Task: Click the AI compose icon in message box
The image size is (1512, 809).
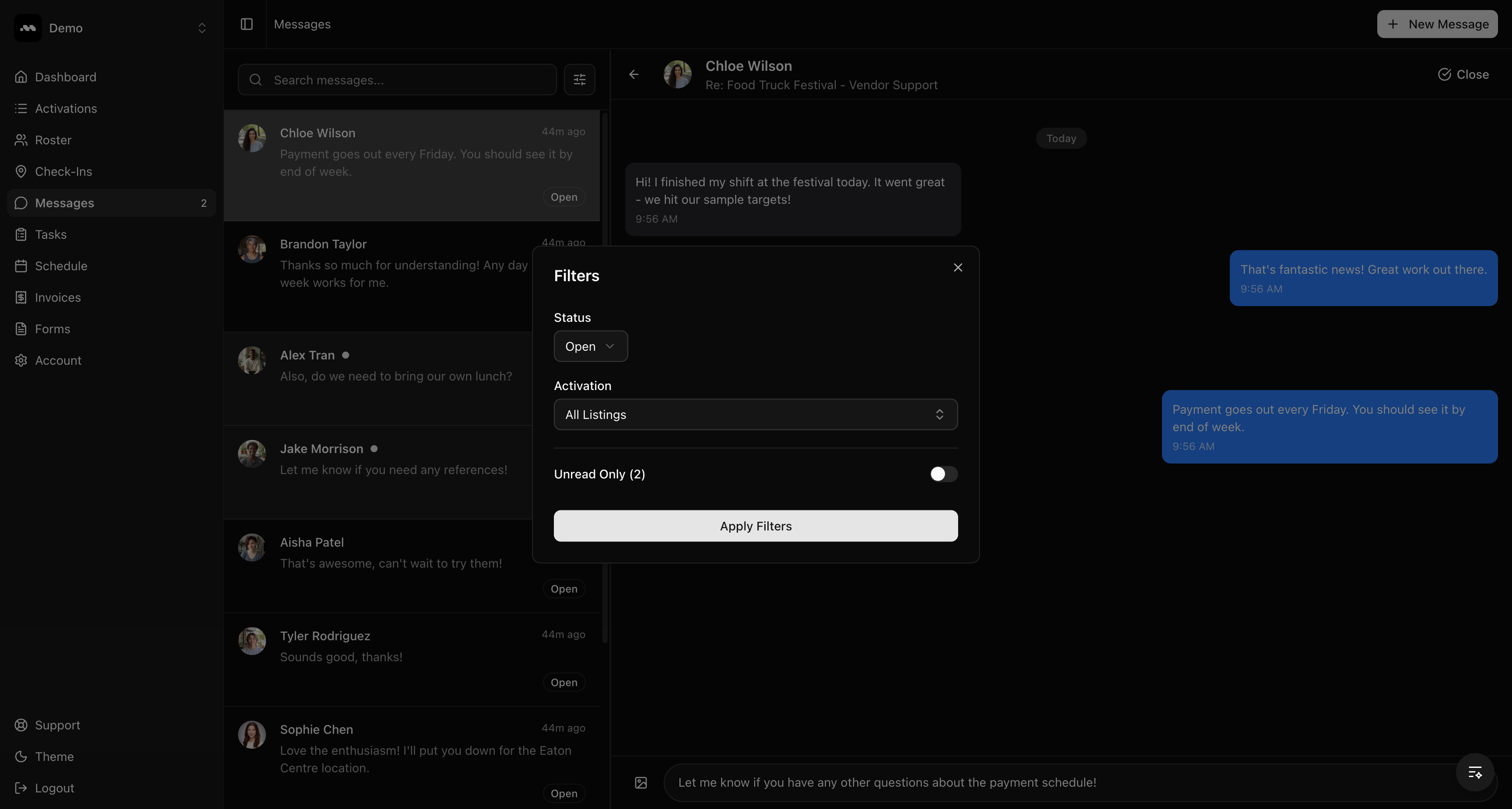Action: point(1475,773)
